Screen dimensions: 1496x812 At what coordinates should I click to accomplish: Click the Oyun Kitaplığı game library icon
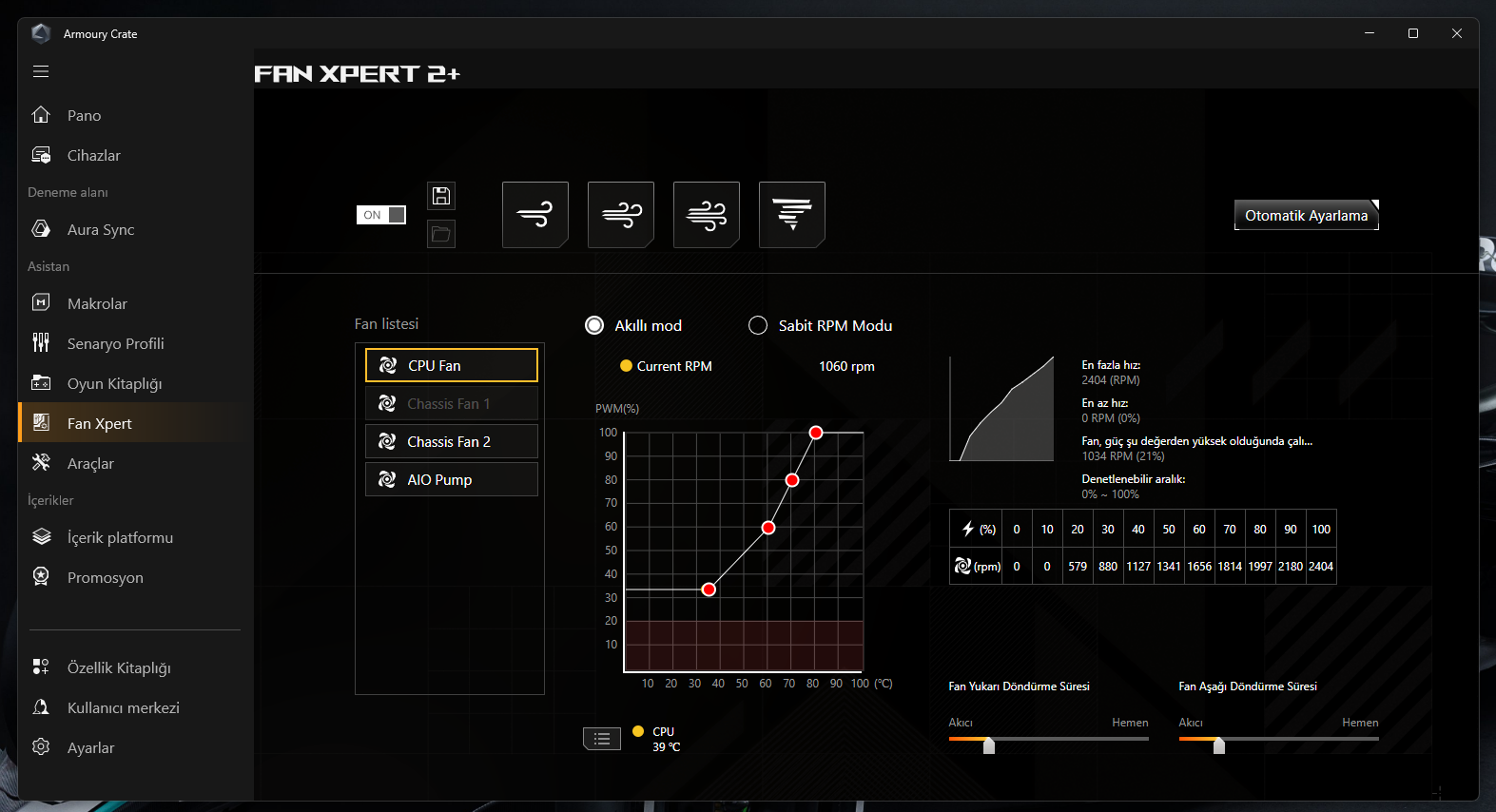click(x=41, y=383)
